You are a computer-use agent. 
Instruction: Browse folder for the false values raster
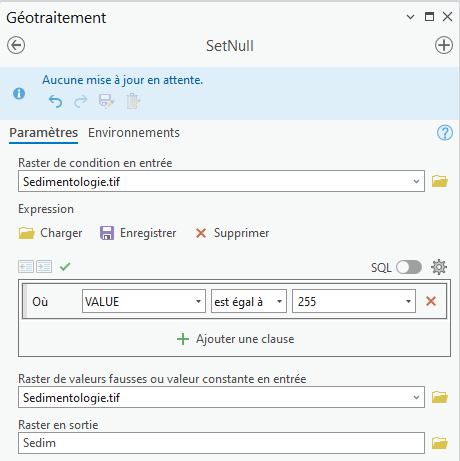pyautogui.click(x=440, y=397)
